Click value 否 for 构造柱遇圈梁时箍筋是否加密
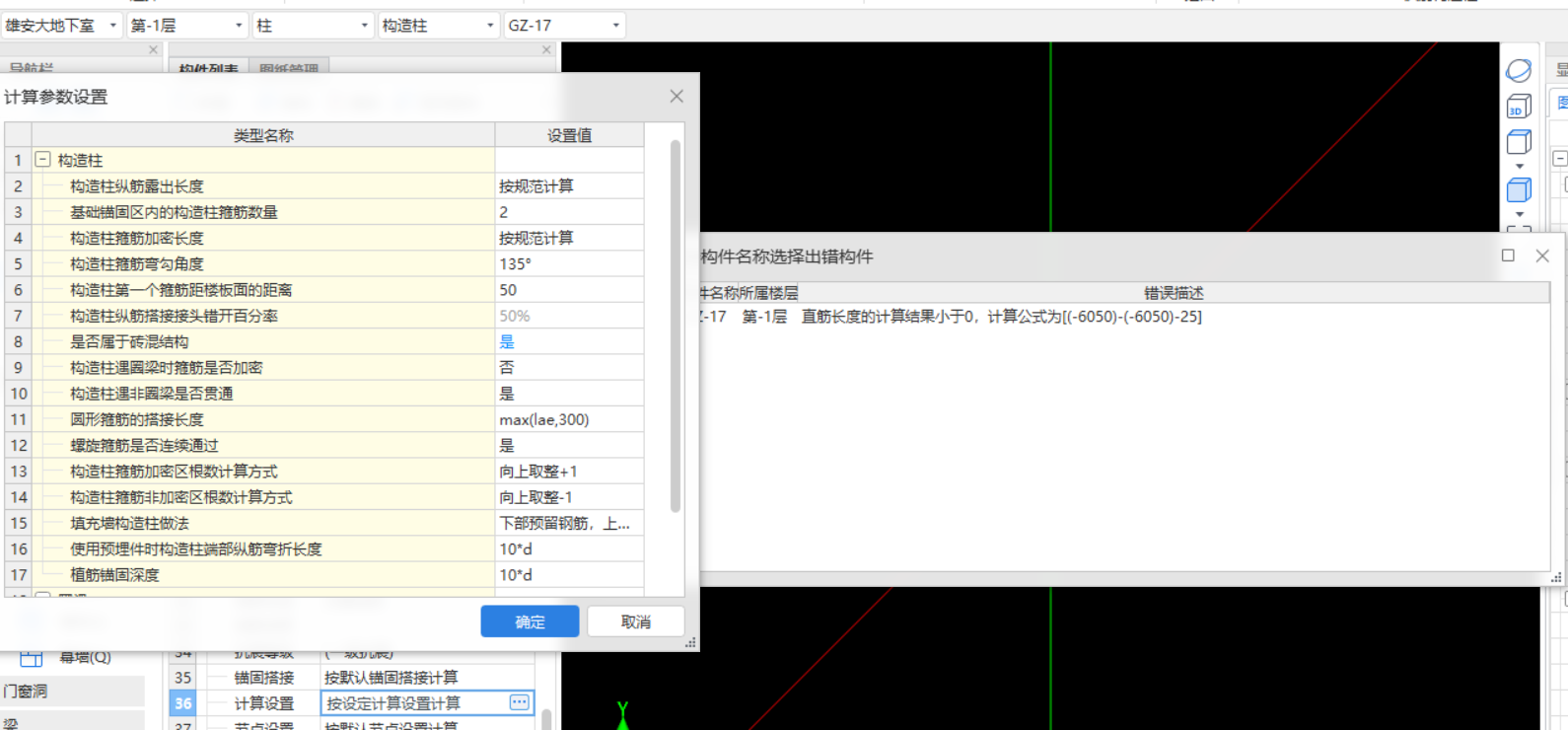Image resolution: width=1568 pixels, height=730 pixels. tap(570, 367)
